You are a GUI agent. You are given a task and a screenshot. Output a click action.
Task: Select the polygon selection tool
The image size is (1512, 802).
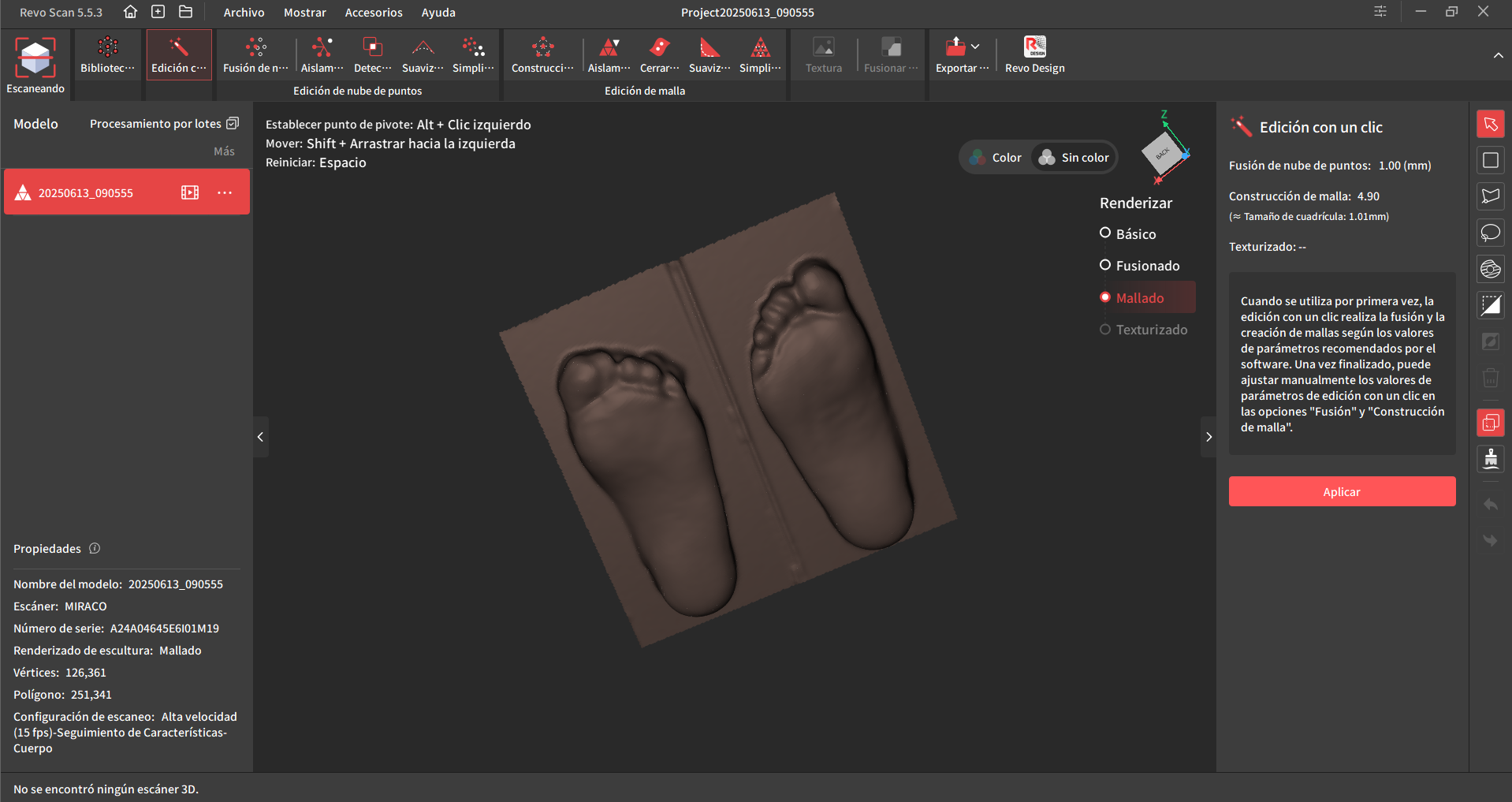1491,196
